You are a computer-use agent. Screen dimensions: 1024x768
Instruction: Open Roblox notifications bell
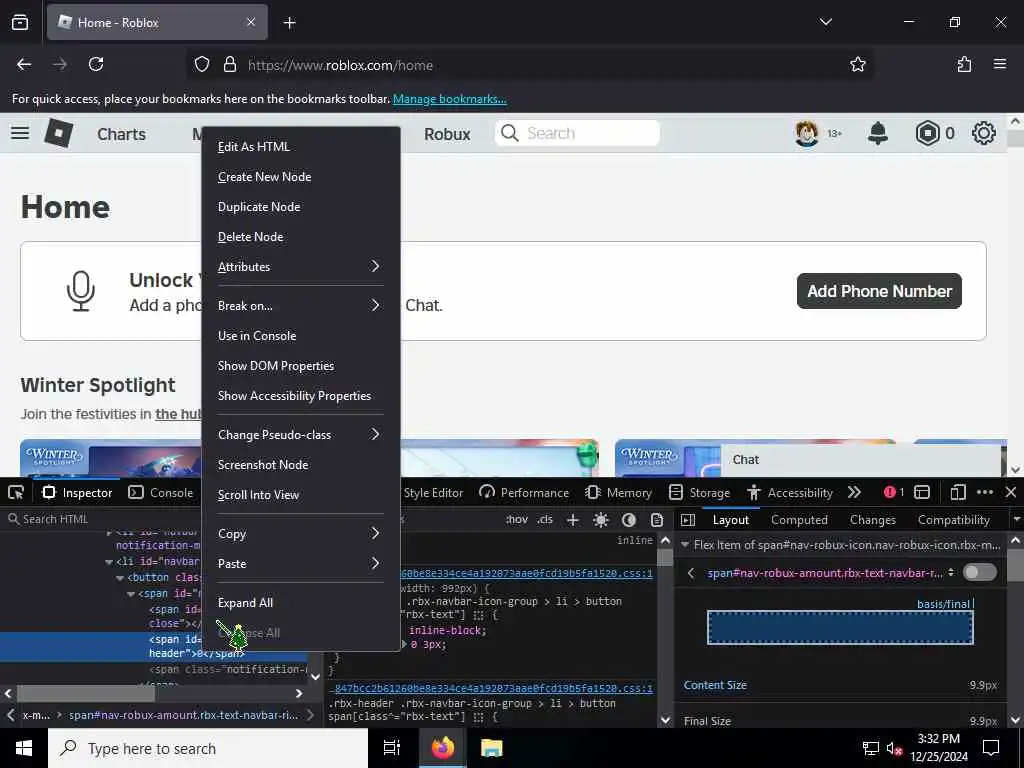(878, 133)
